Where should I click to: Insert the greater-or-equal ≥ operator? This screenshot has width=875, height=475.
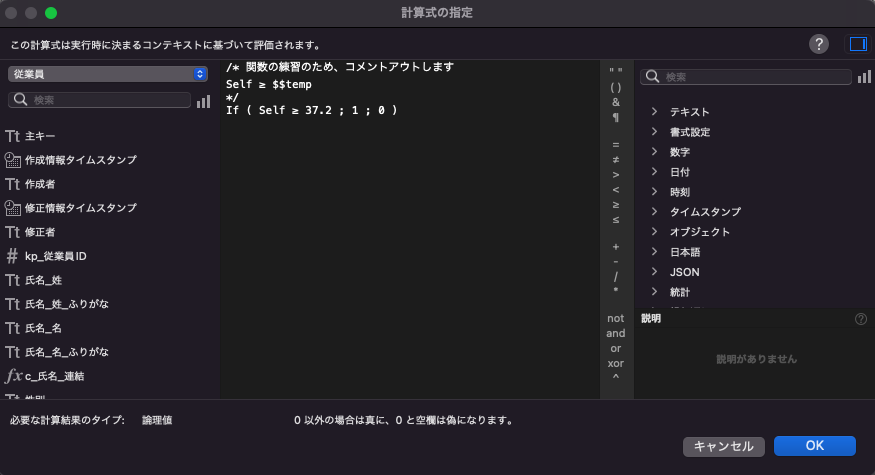click(x=615, y=204)
